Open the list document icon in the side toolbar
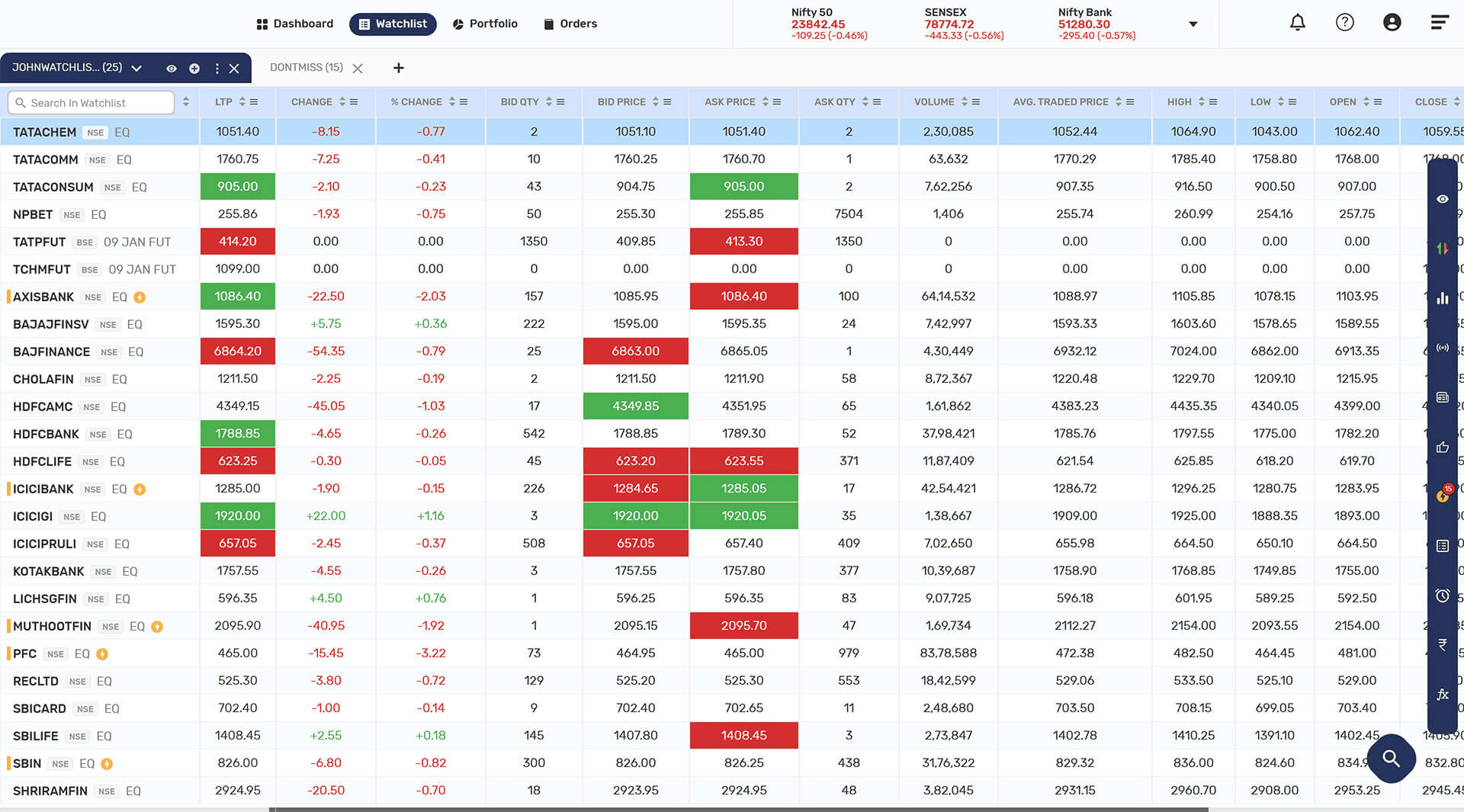1464x812 pixels. [1442, 546]
